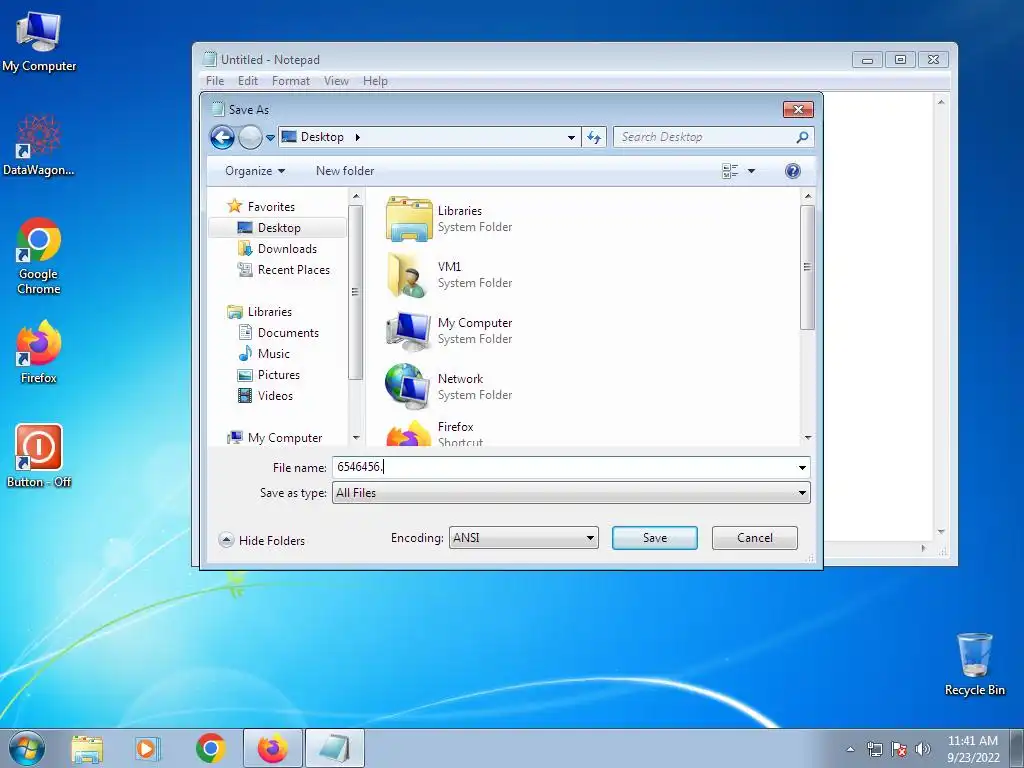
Task: Select Documents library
Action: pyautogui.click(x=288, y=332)
